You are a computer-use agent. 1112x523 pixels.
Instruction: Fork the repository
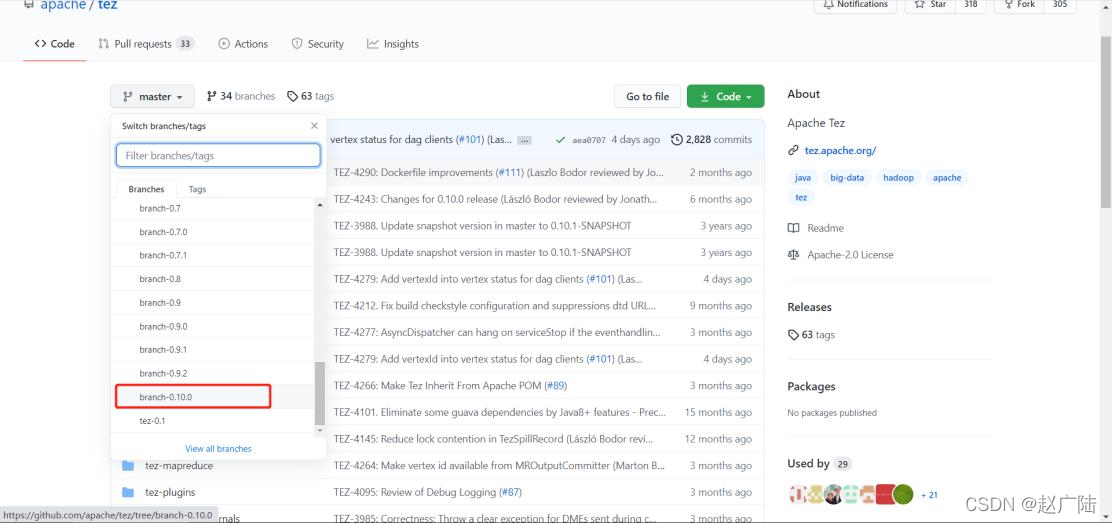coord(1018,4)
